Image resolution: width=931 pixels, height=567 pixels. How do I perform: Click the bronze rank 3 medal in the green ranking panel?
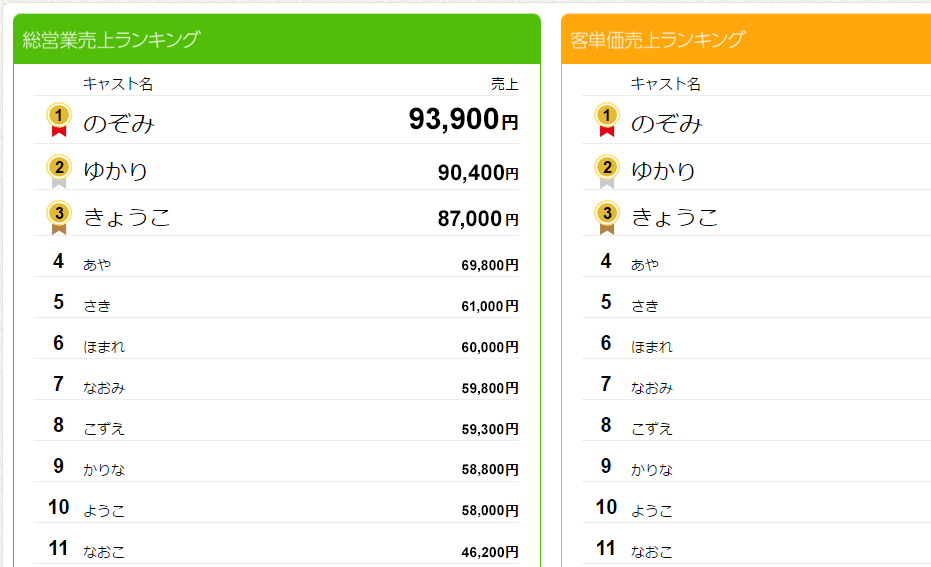59,218
